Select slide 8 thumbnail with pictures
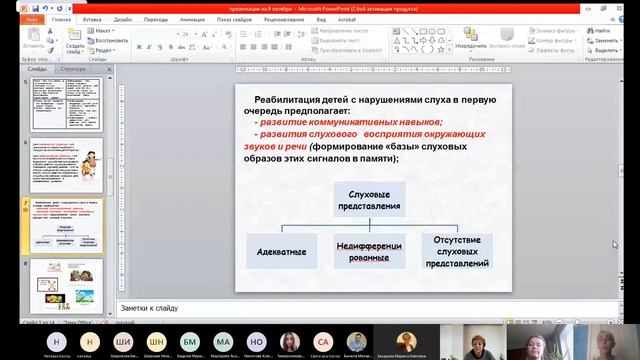Screen dimensions: 640x360 (x=67, y=287)
